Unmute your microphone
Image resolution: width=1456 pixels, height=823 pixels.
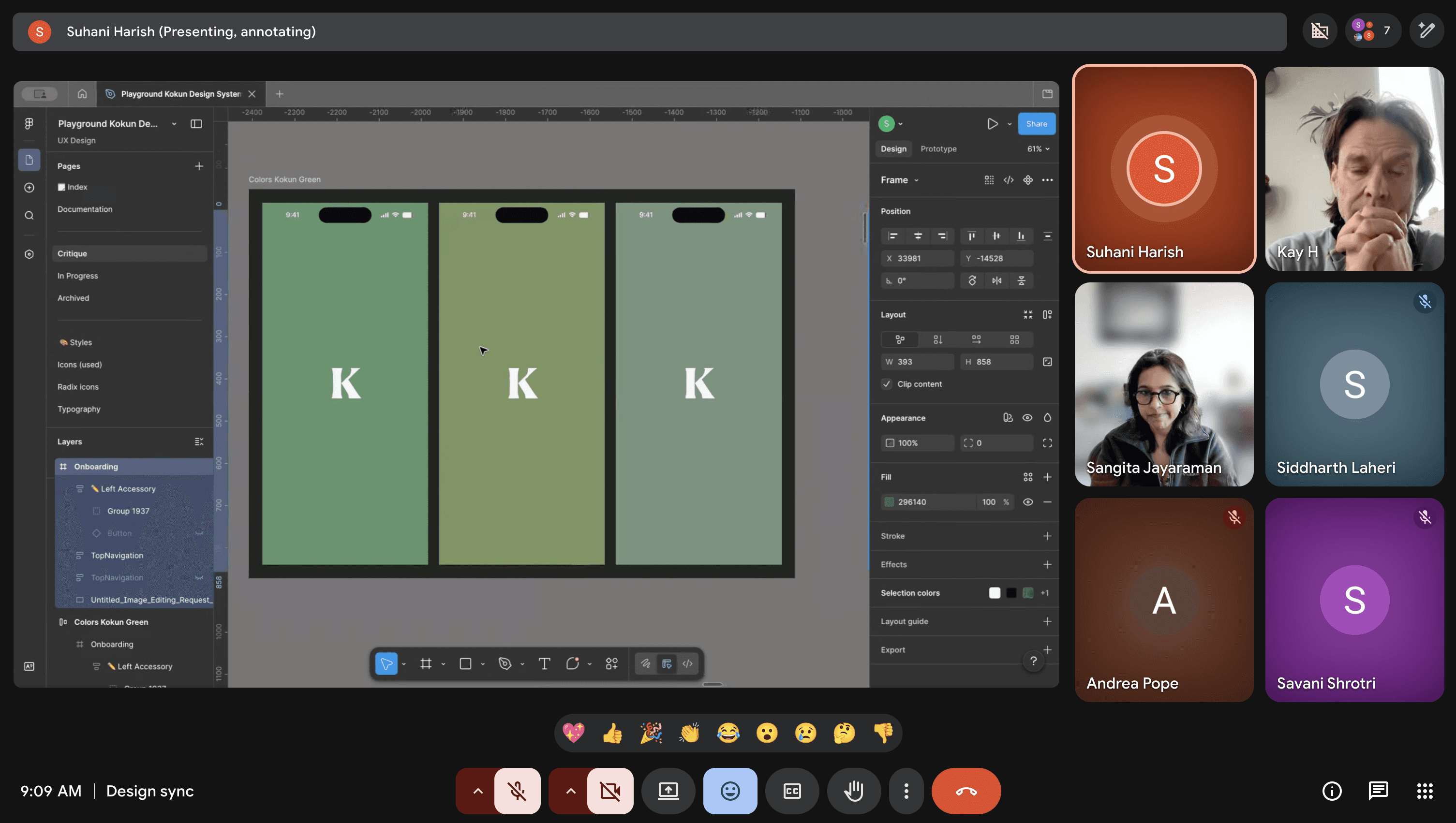click(517, 791)
